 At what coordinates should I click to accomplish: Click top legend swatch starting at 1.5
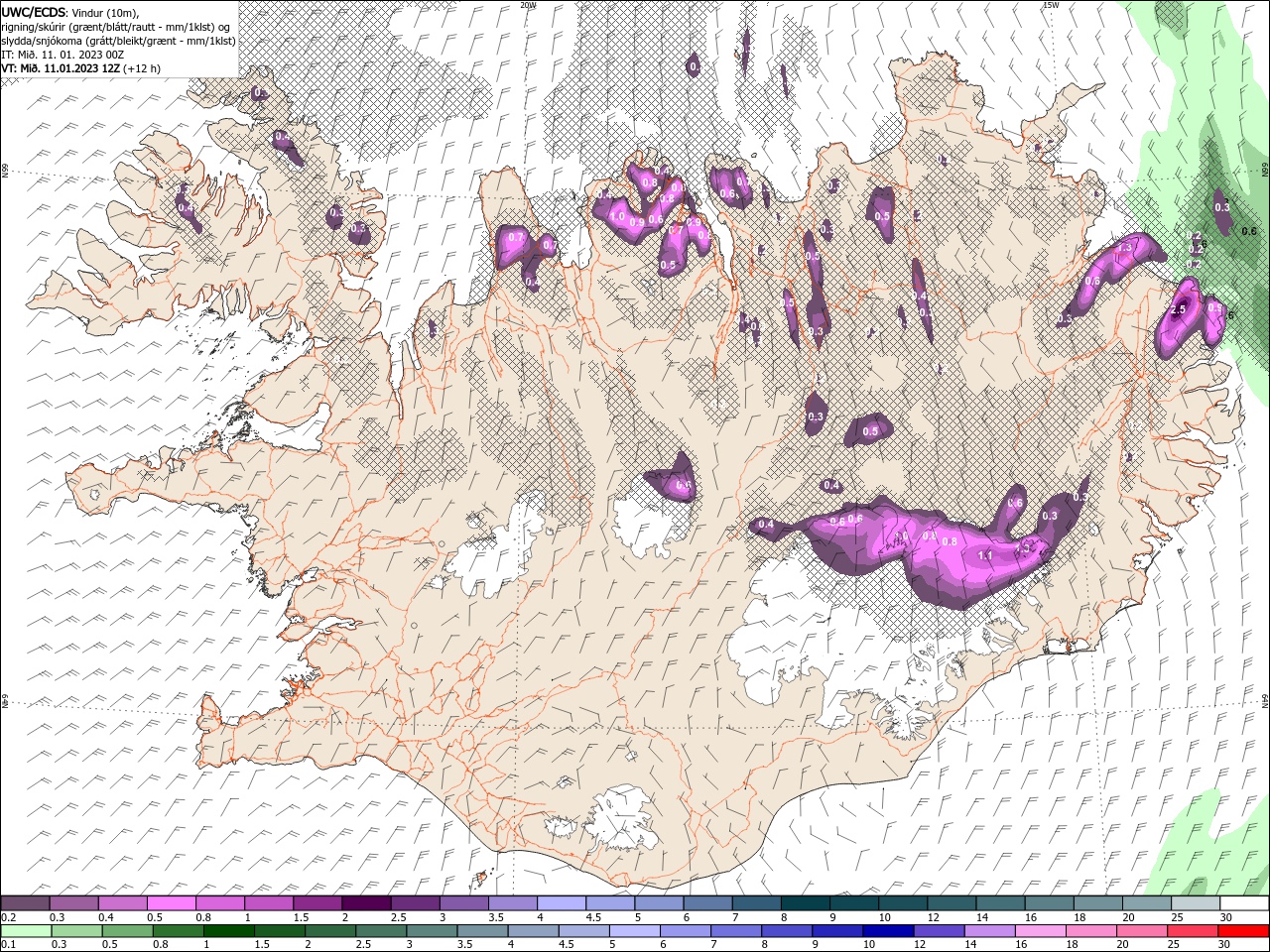click(x=317, y=903)
